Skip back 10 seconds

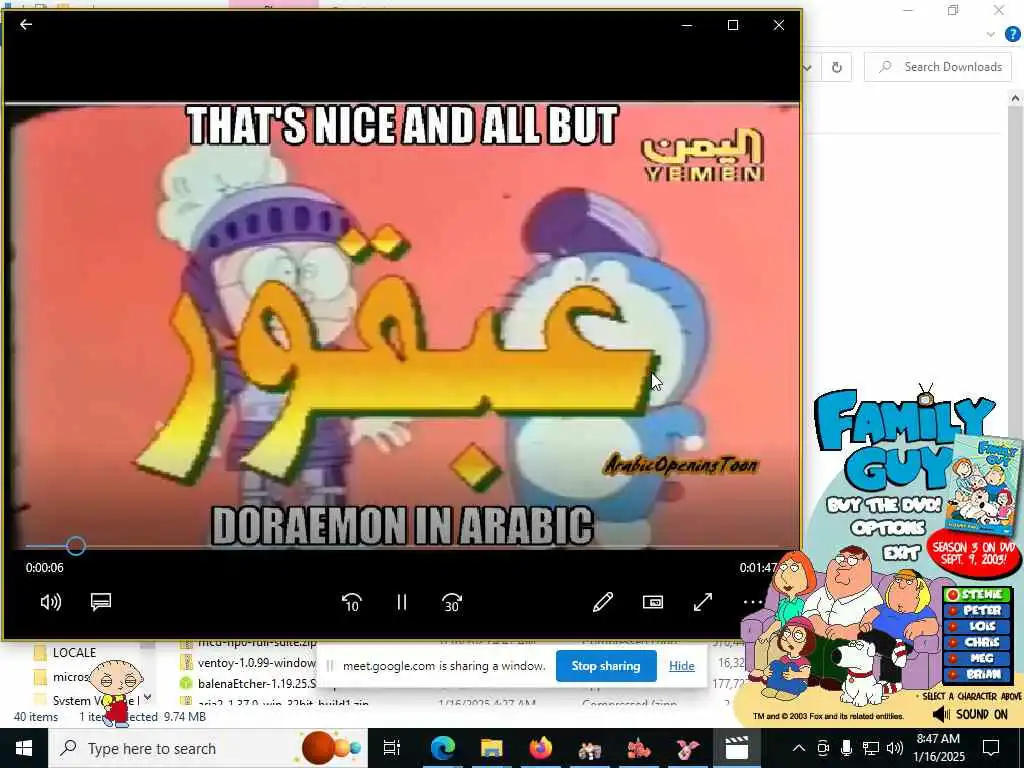pyautogui.click(x=351, y=602)
